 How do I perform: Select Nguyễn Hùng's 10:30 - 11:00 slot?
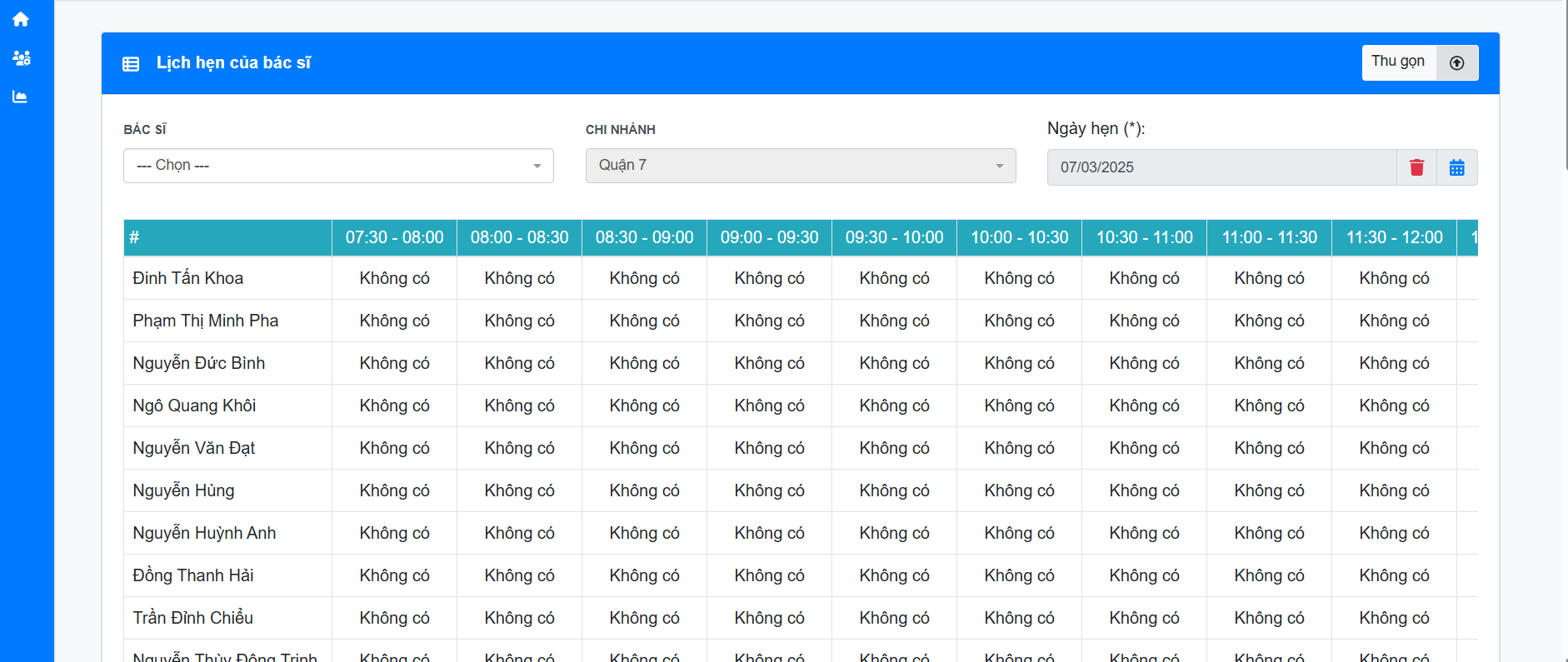point(1144,490)
